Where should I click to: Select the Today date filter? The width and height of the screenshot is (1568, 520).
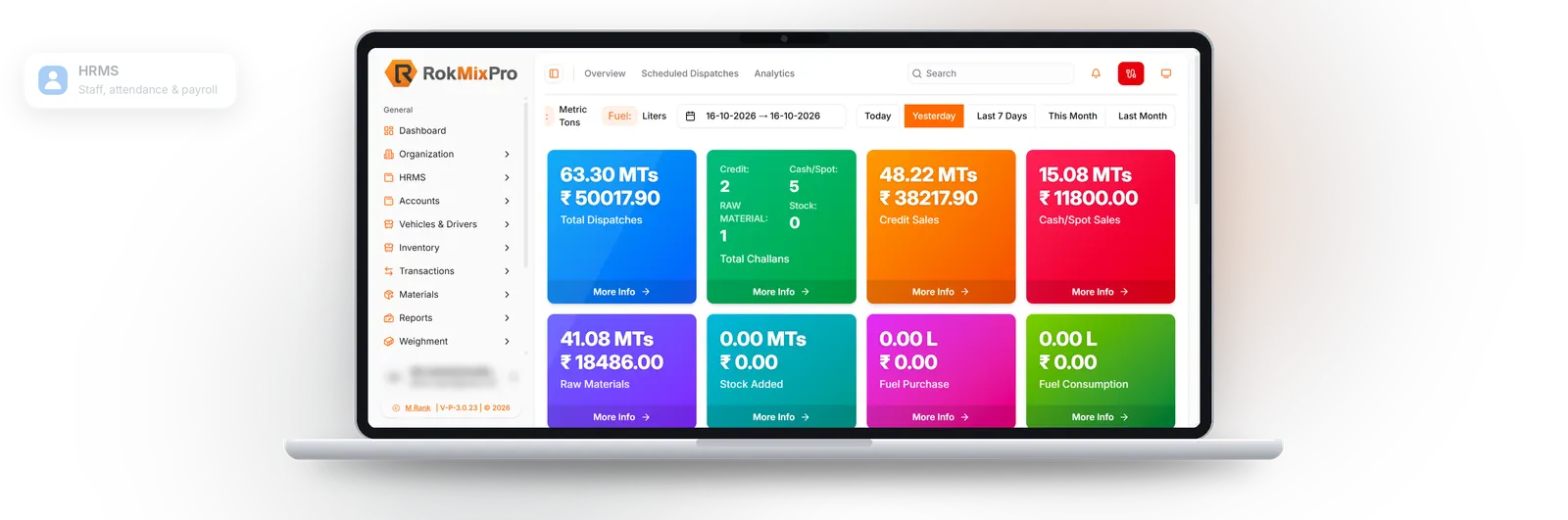878,116
